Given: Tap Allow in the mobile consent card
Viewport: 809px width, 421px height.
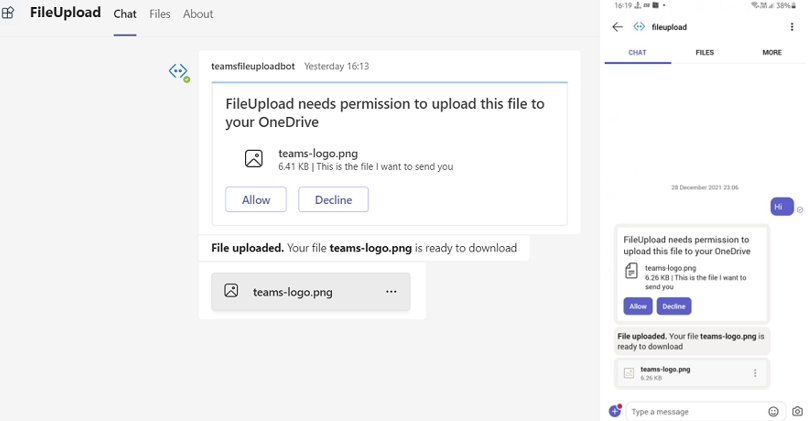Looking at the screenshot, I should [x=638, y=306].
